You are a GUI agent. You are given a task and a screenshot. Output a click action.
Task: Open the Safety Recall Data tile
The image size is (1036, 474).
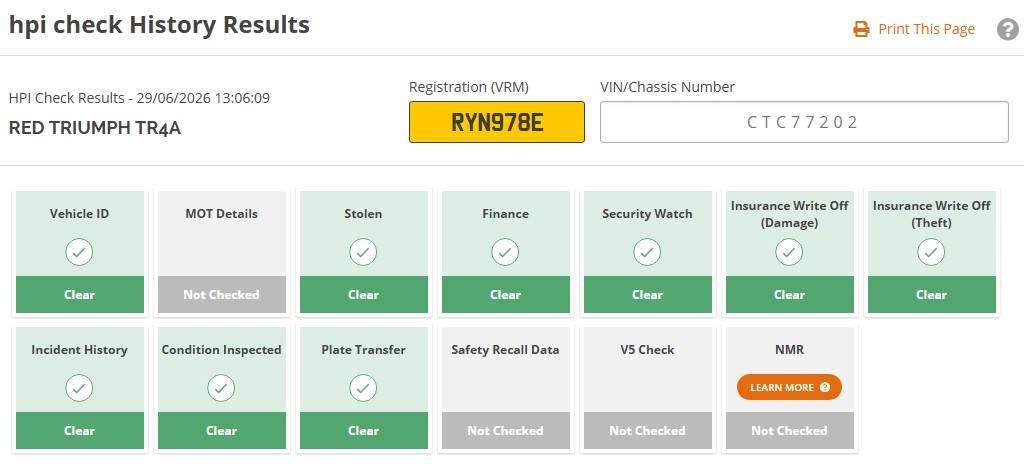coord(505,388)
